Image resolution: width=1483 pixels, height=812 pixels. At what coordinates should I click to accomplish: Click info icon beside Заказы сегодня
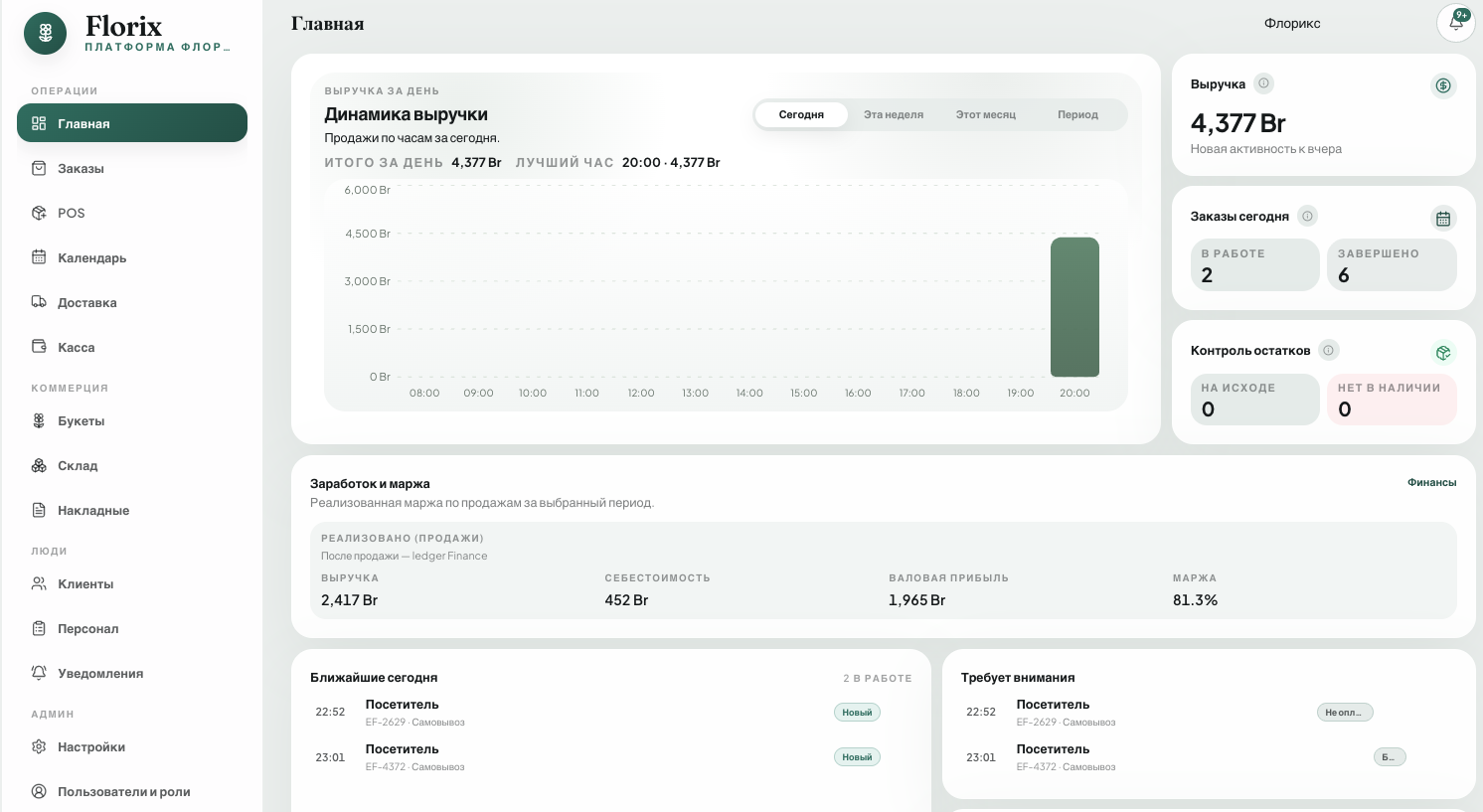click(x=1307, y=216)
